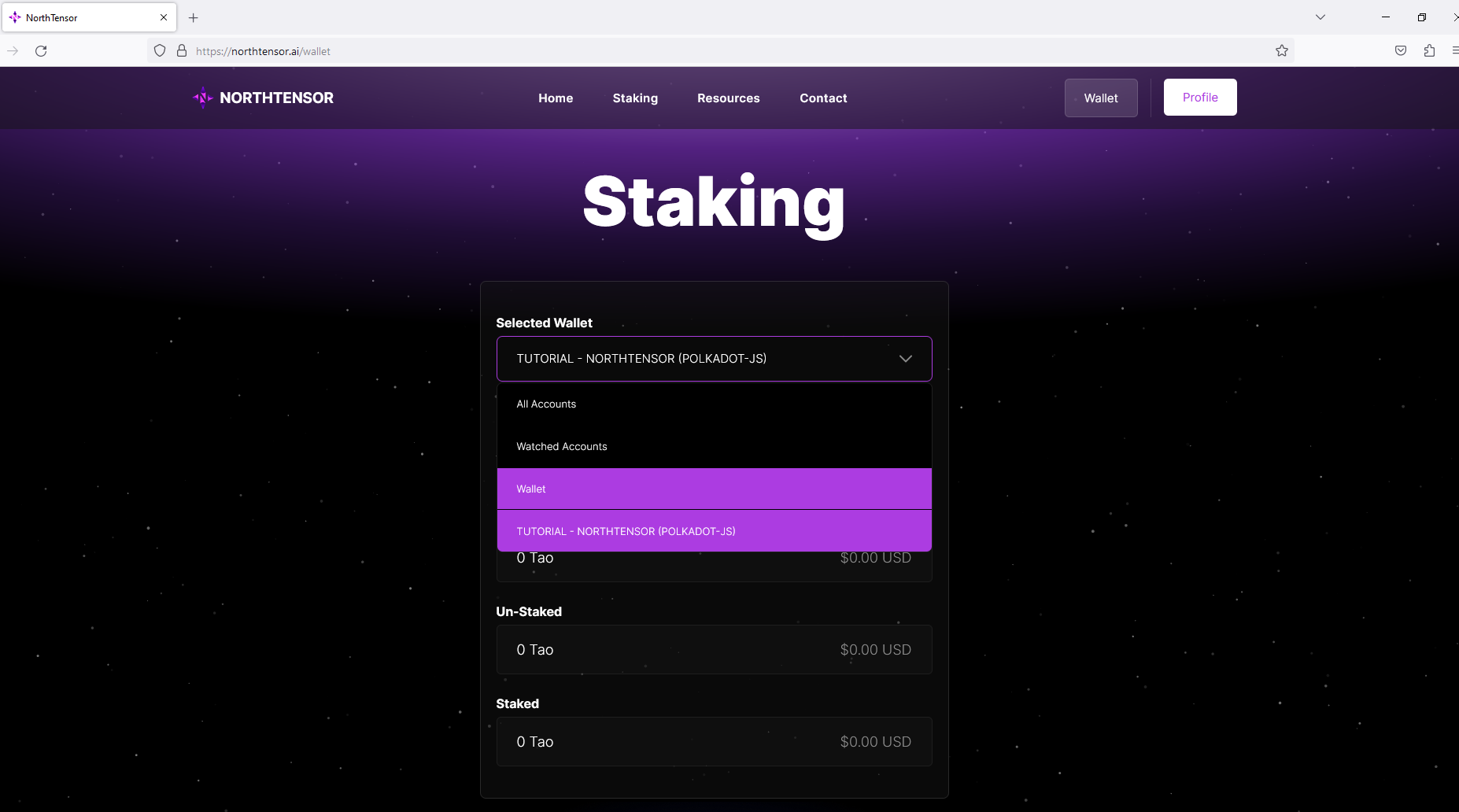The image size is (1459, 812).
Task: Click the Un-Staked label
Action: [x=529, y=611]
